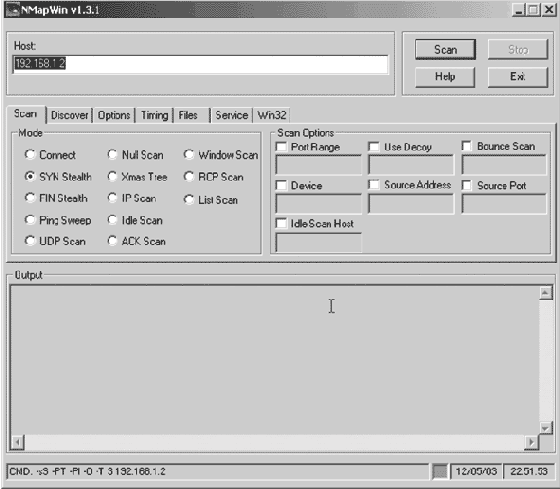Select the Connect scan mode

[30, 155]
